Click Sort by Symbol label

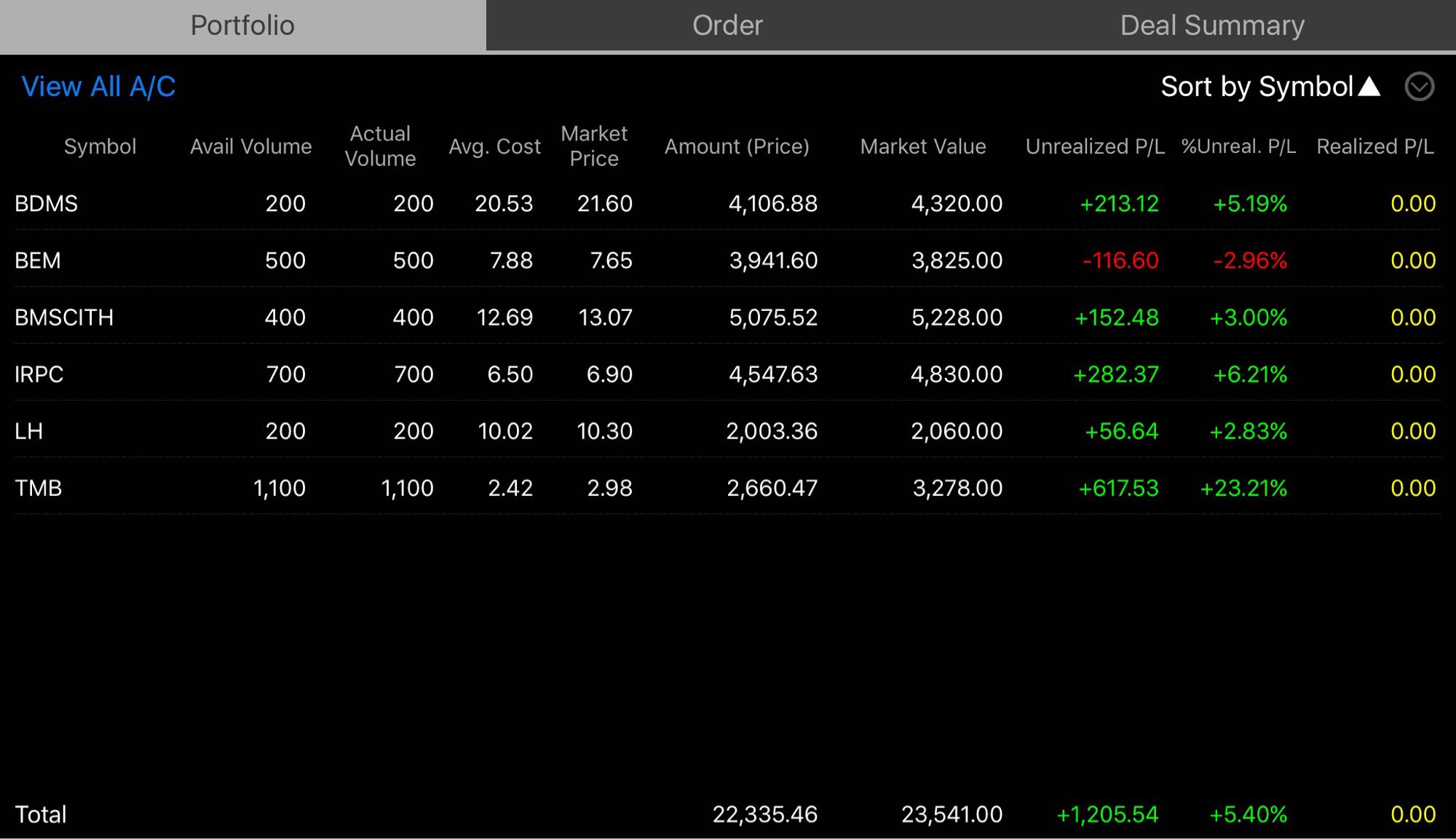(1257, 87)
